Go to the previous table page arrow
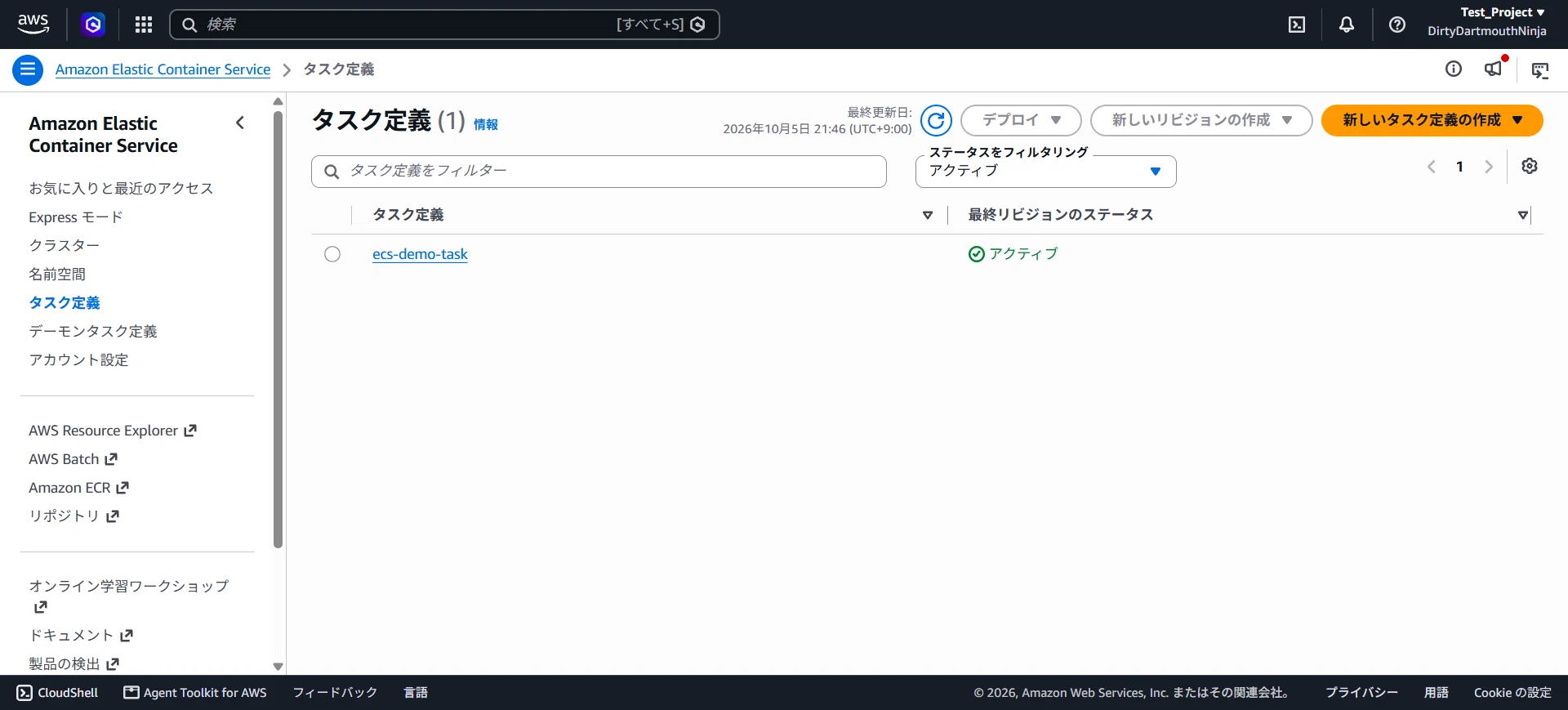The height and width of the screenshot is (710, 1568). 1432,167
